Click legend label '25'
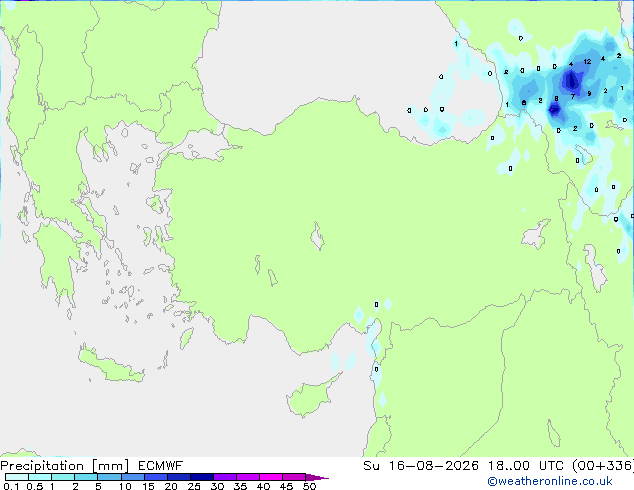The width and height of the screenshot is (634, 490). point(194,486)
